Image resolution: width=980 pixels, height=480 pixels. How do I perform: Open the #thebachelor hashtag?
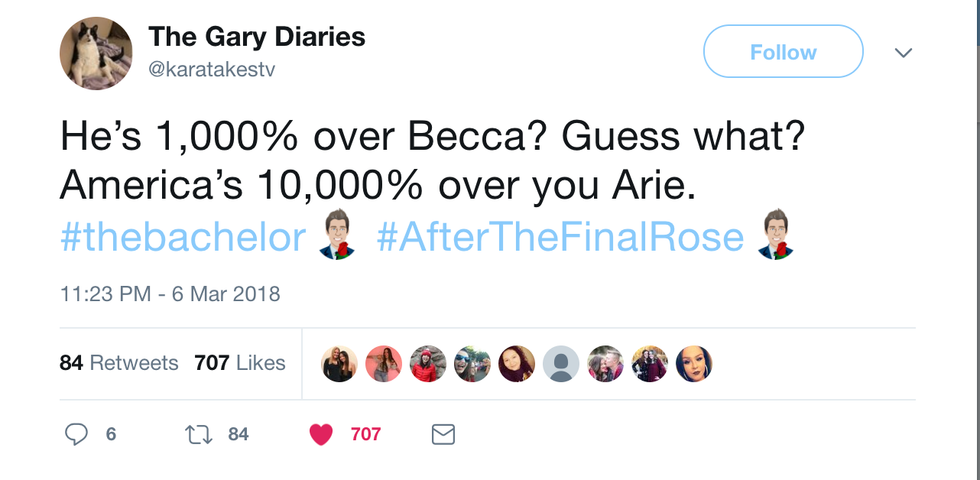182,238
